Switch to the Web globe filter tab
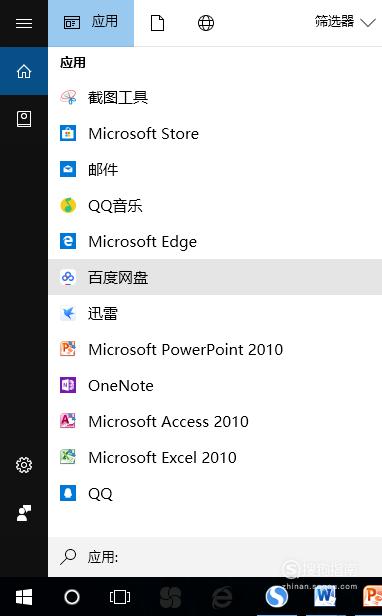This screenshot has width=382, height=616. click(x=206, y=23)
